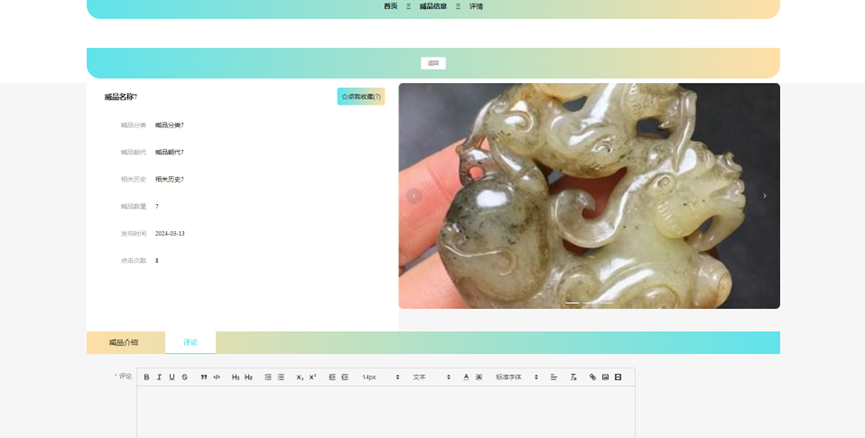
Task: Decrease indent in the editor
Action: coord(332,377)
